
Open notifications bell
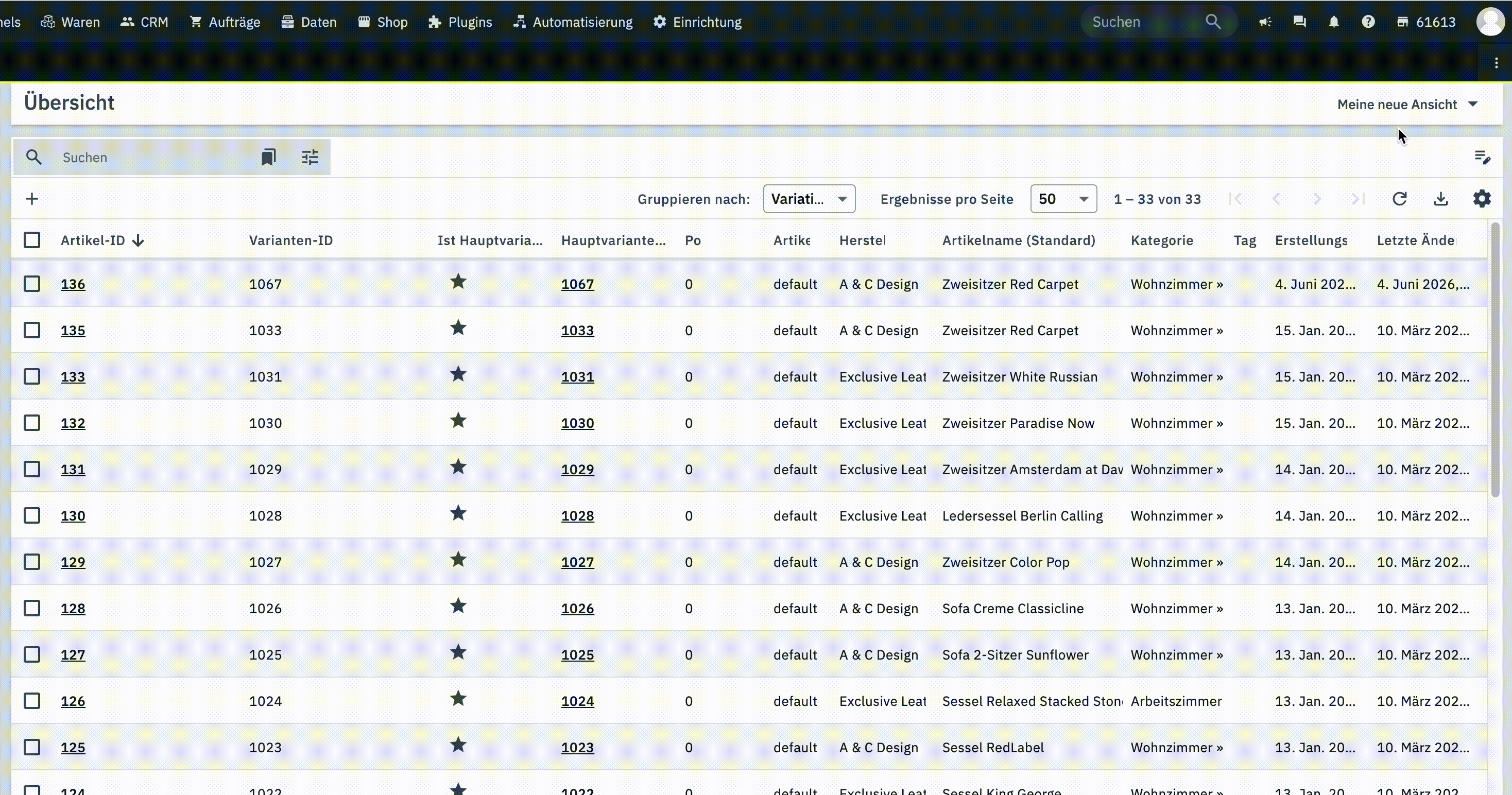point(1334,22)
